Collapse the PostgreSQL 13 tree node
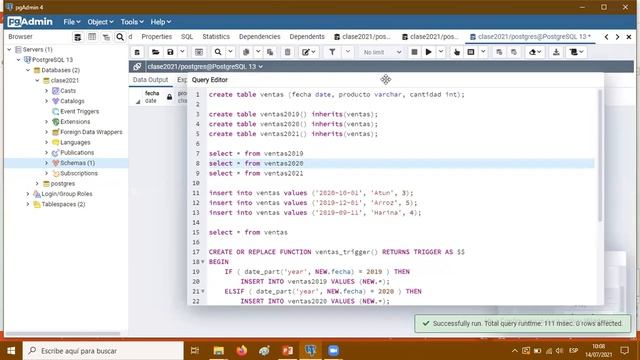The height and width of the screenshot is (360, 640). pos(19,60)
